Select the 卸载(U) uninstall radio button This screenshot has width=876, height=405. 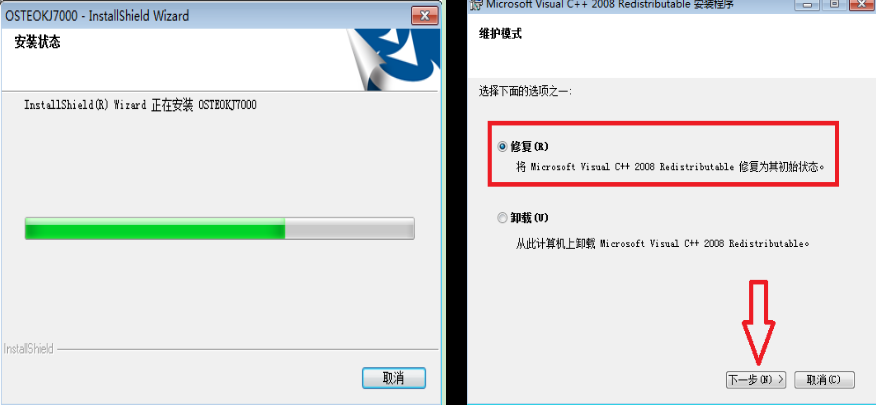502,218
